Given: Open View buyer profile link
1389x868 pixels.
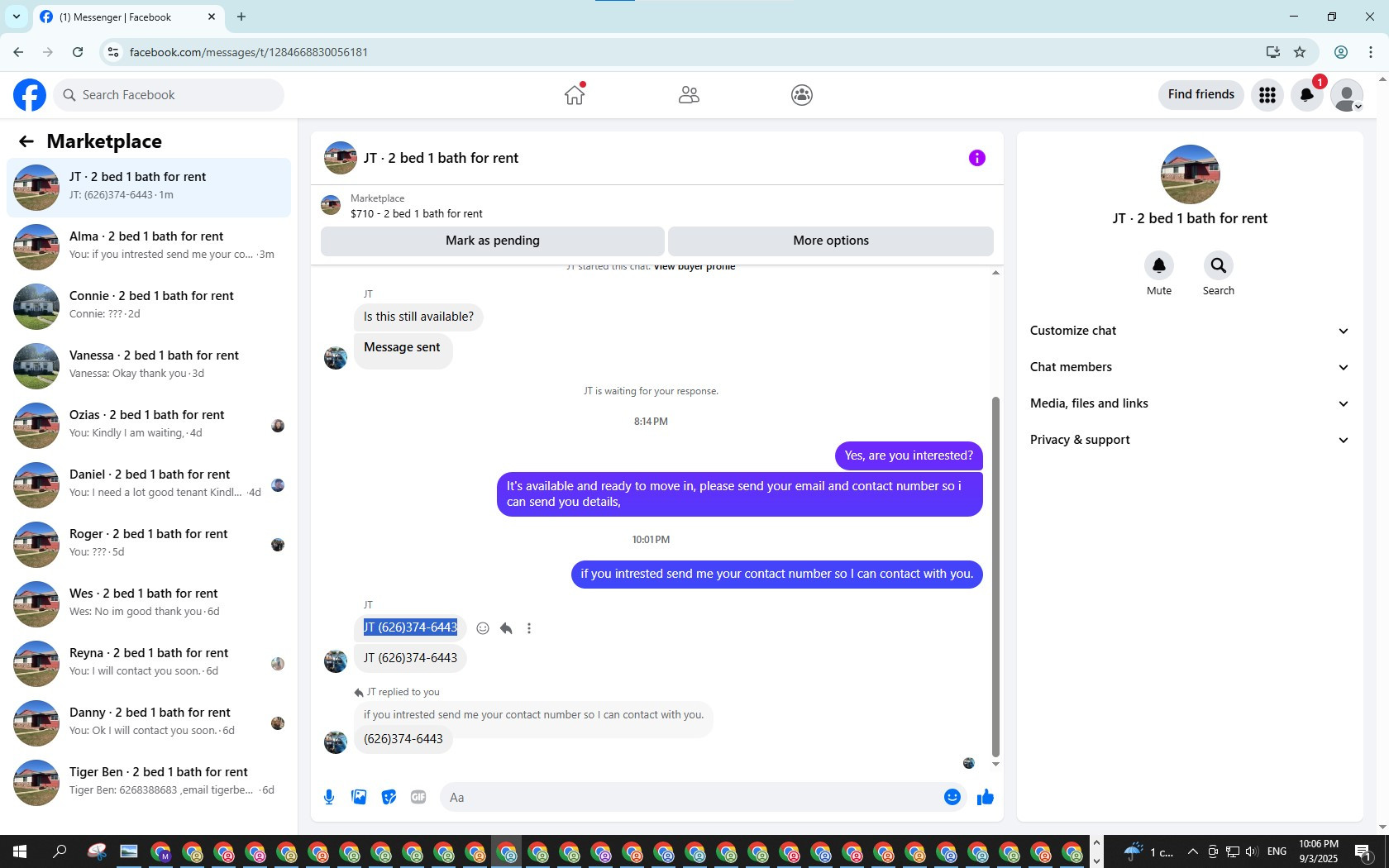Looking at the screenshot, I should click(694, 266).
